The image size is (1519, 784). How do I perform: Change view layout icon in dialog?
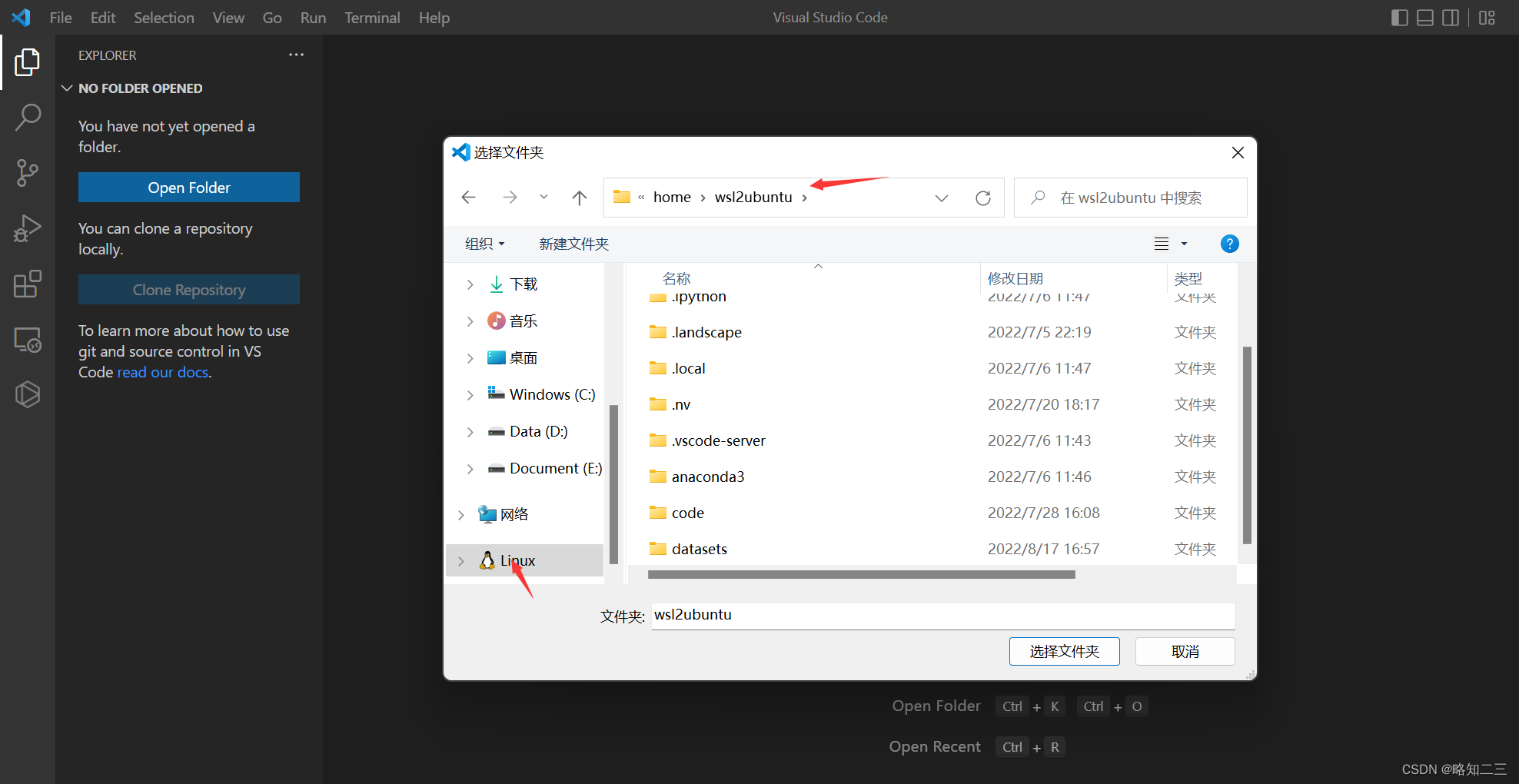coord(1162,244)
